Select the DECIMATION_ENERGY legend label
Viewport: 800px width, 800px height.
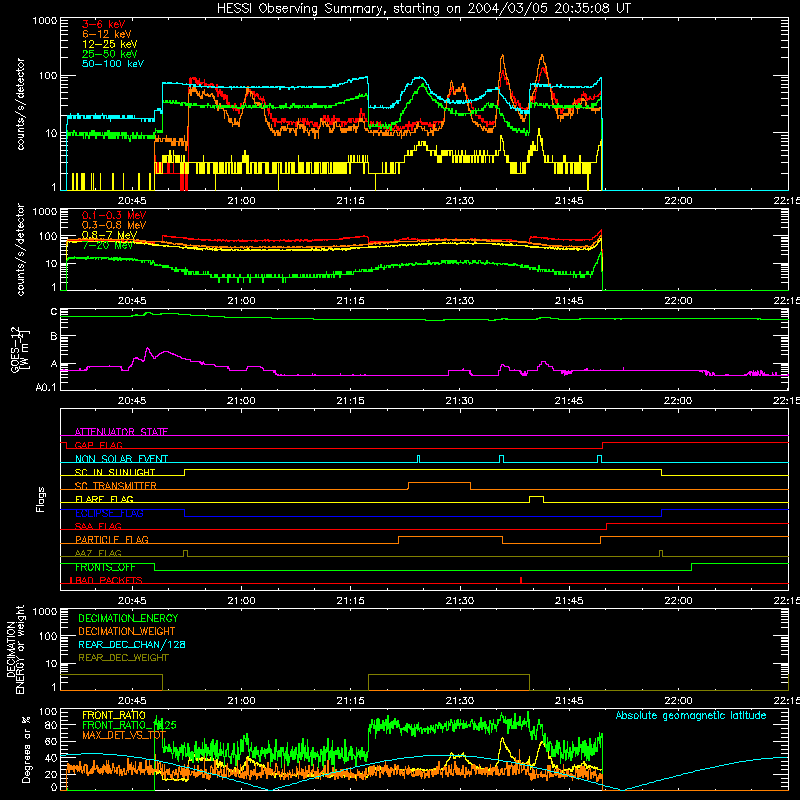(x=128, y=618)
